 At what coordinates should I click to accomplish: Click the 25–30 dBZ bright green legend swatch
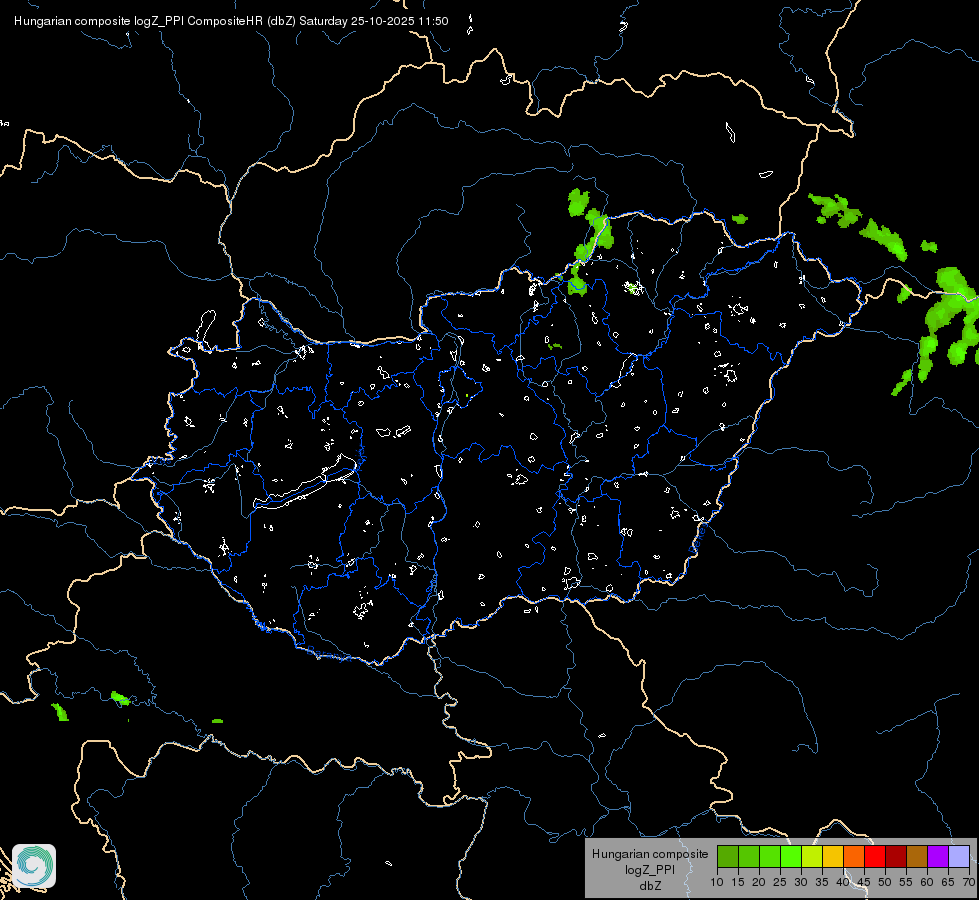(791, 856)
